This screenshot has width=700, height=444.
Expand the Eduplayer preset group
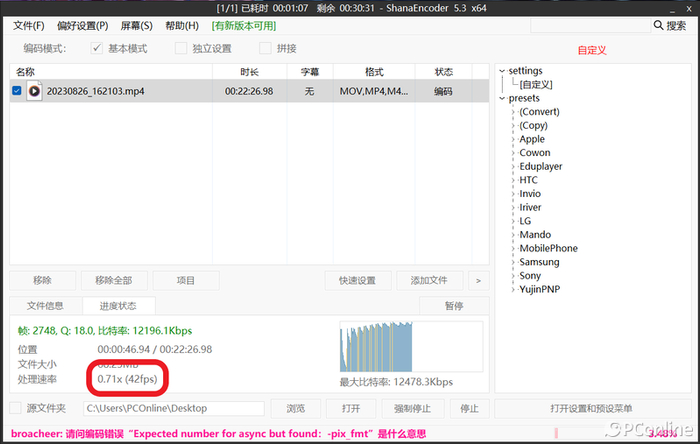tap(513, 166)
